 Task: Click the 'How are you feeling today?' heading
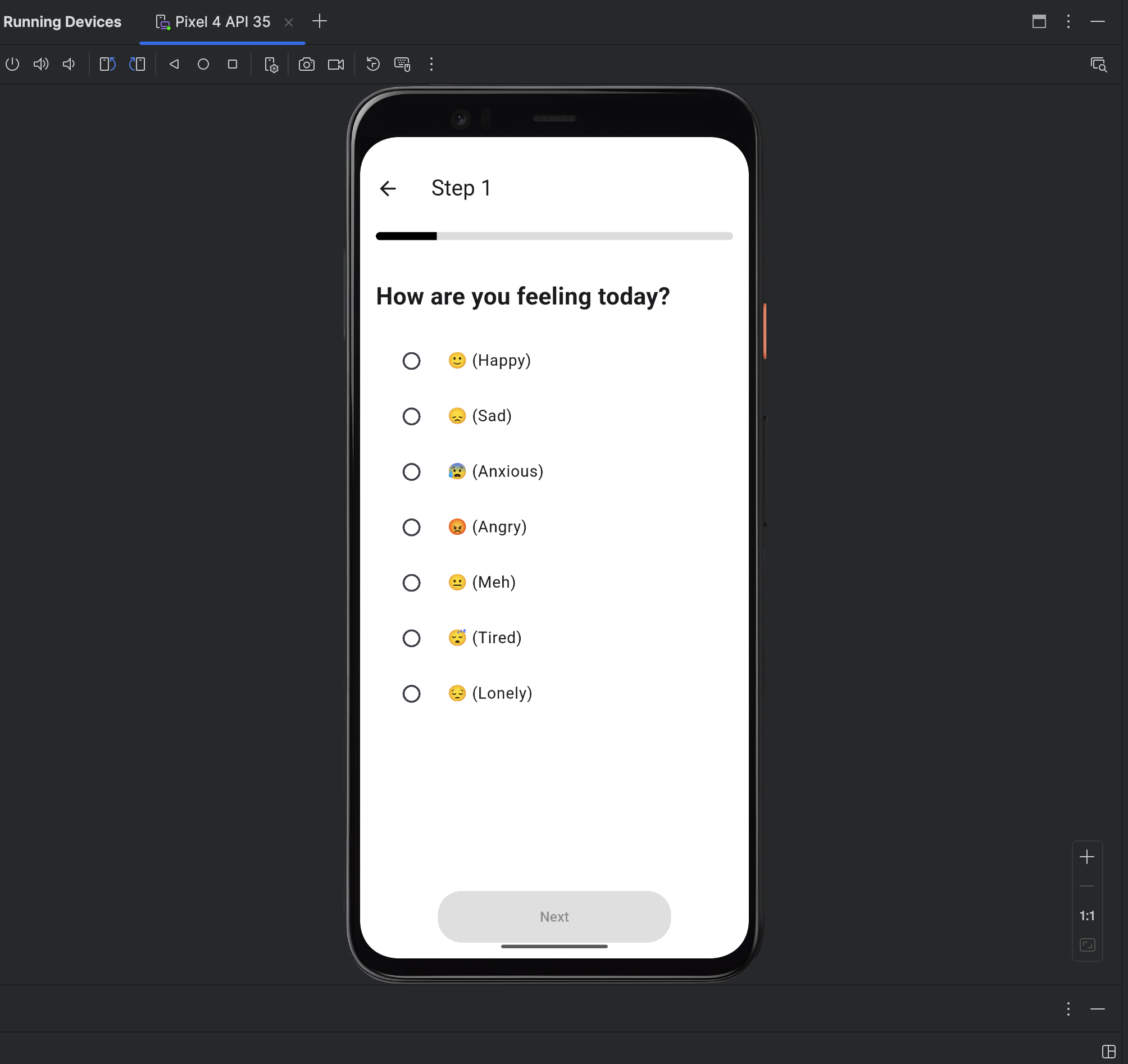[x=522, y=297]
